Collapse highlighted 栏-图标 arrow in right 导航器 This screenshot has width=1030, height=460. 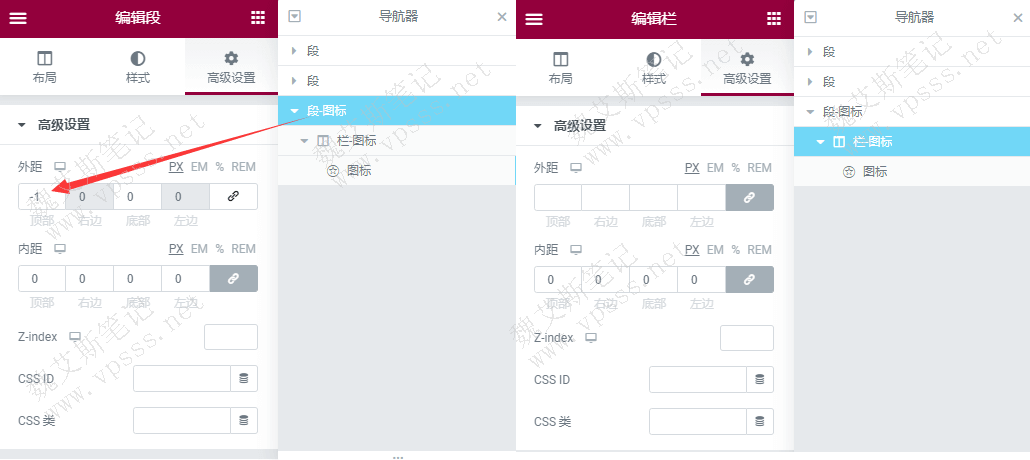click(820, 141)
